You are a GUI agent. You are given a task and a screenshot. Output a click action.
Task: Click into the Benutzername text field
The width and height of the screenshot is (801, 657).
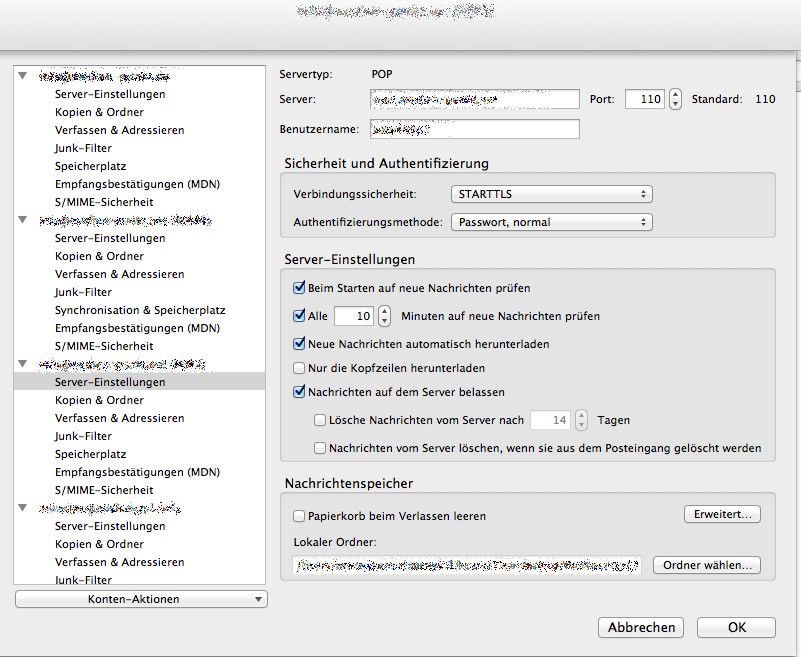pos(474,129)
